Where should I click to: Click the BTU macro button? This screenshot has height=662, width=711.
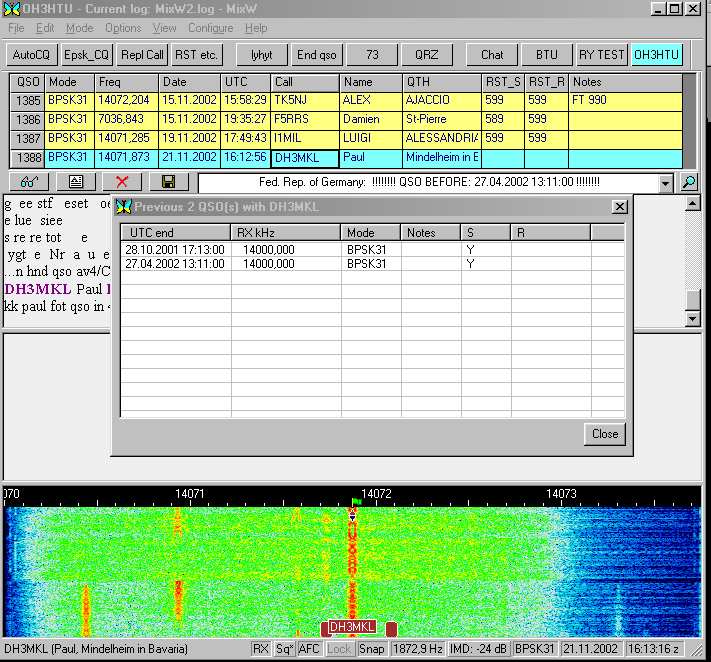click(547, 55)
